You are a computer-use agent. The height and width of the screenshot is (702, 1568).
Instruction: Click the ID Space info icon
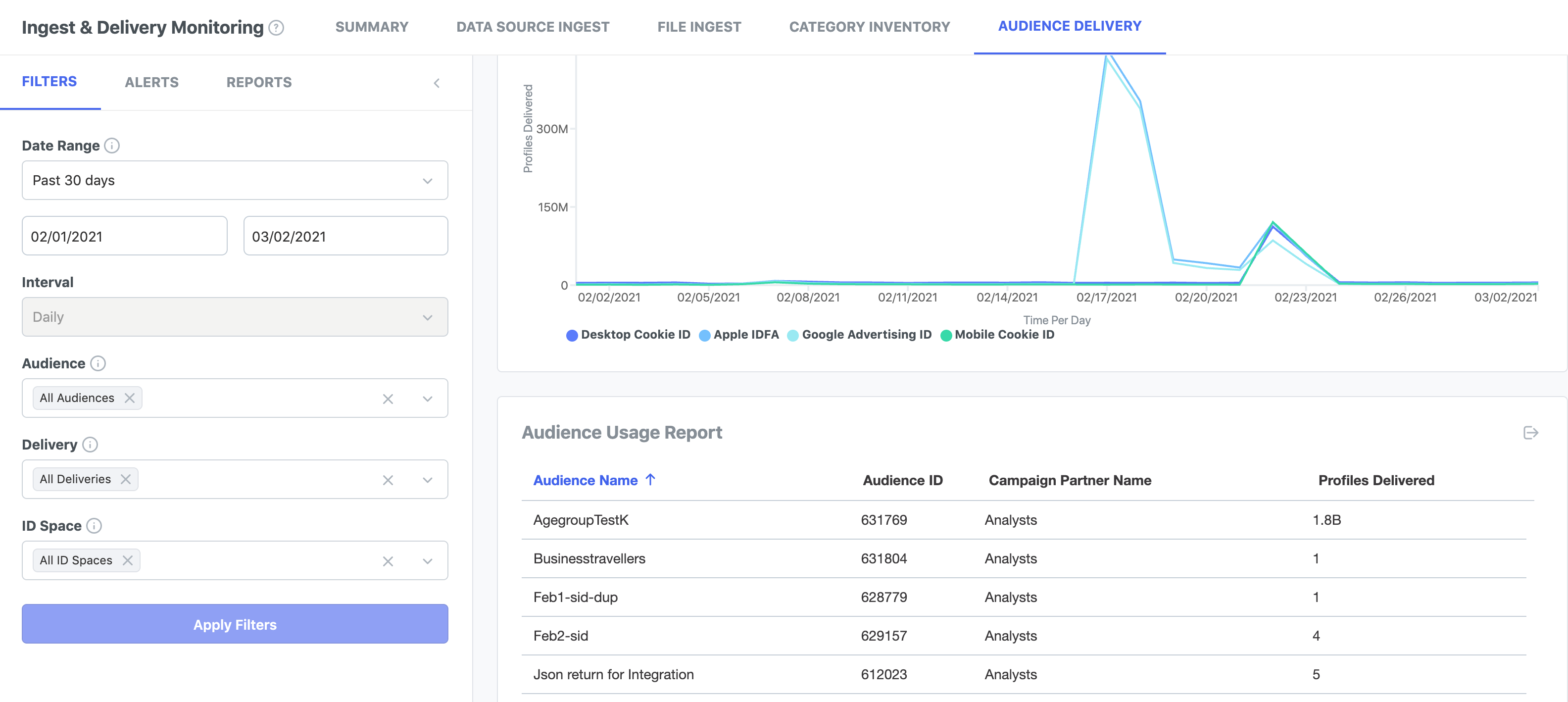(95, 525)
